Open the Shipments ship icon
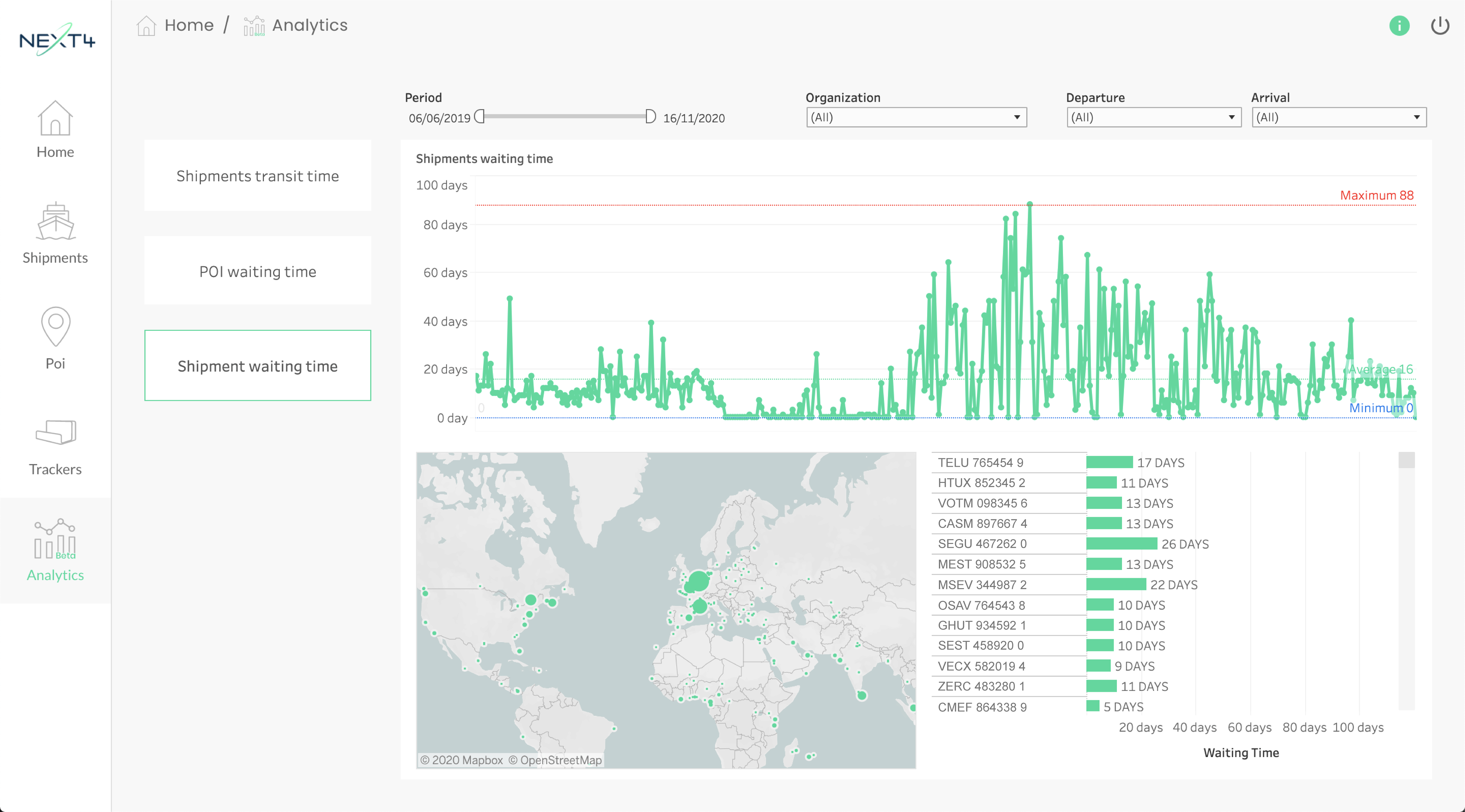The height and width of the screenshot is (812, 1465). click(55, 221)
